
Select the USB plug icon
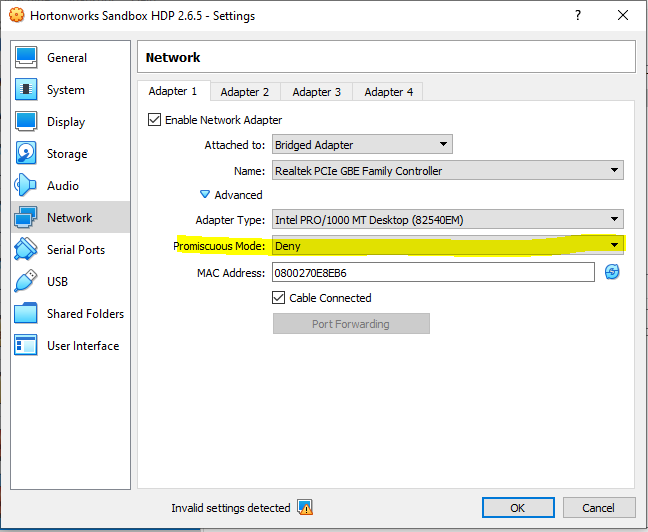(27, 282)
